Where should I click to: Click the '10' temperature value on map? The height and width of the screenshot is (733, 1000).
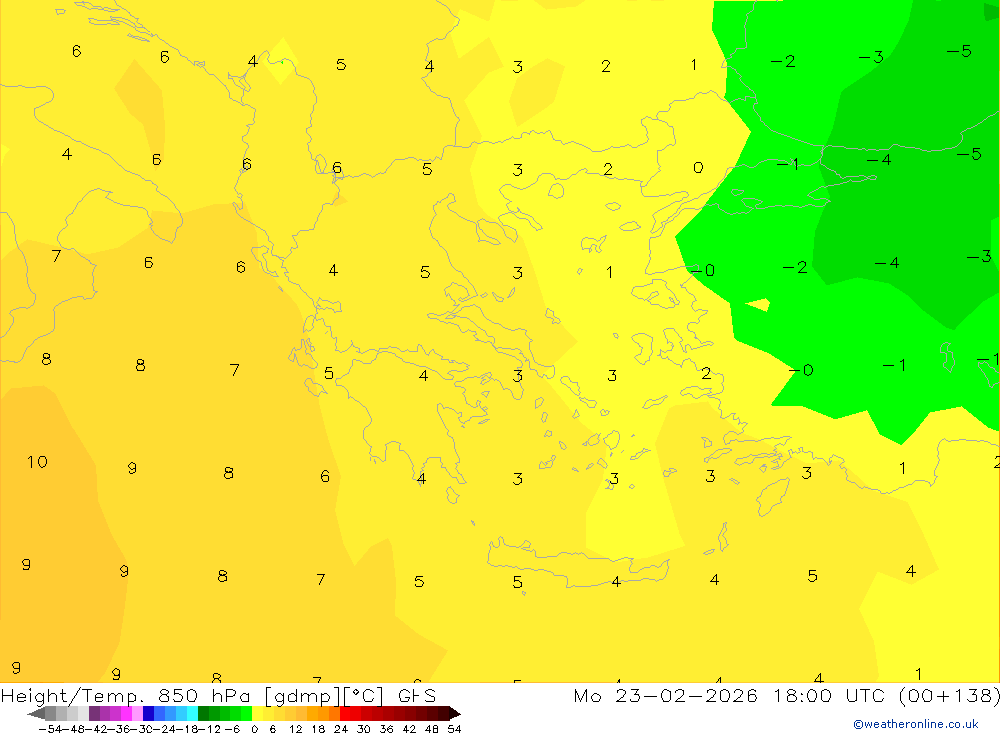coord(37,462)
